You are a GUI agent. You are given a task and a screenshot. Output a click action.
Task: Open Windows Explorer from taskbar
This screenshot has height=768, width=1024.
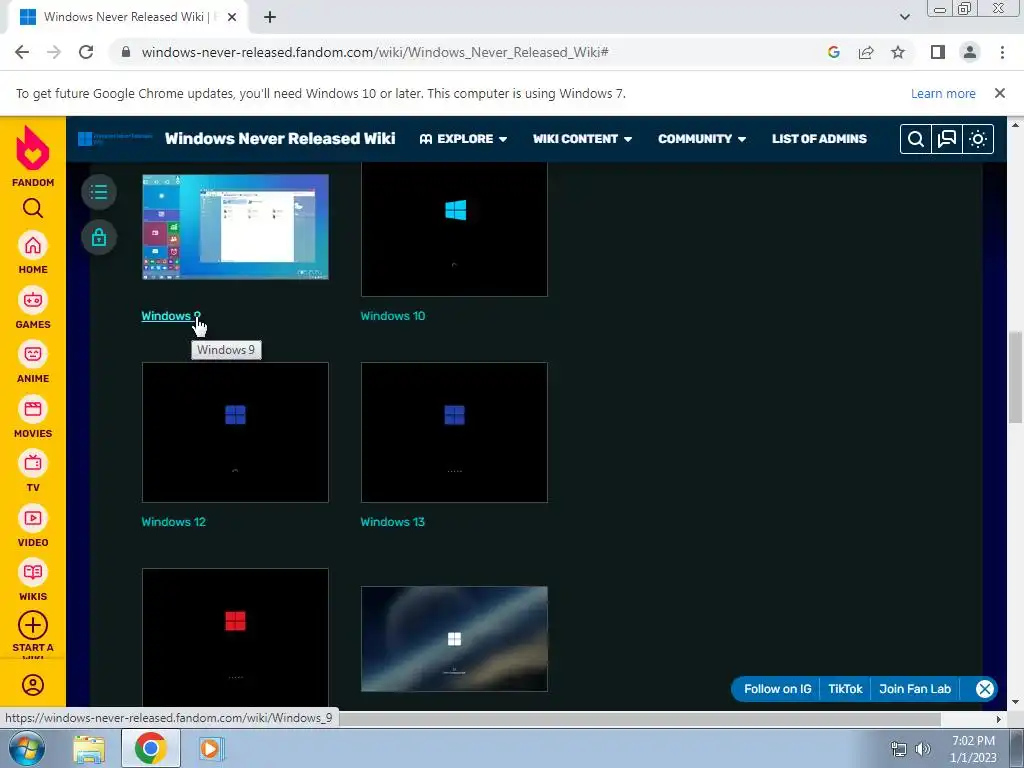pyautogui.click(x=89, y=748)
